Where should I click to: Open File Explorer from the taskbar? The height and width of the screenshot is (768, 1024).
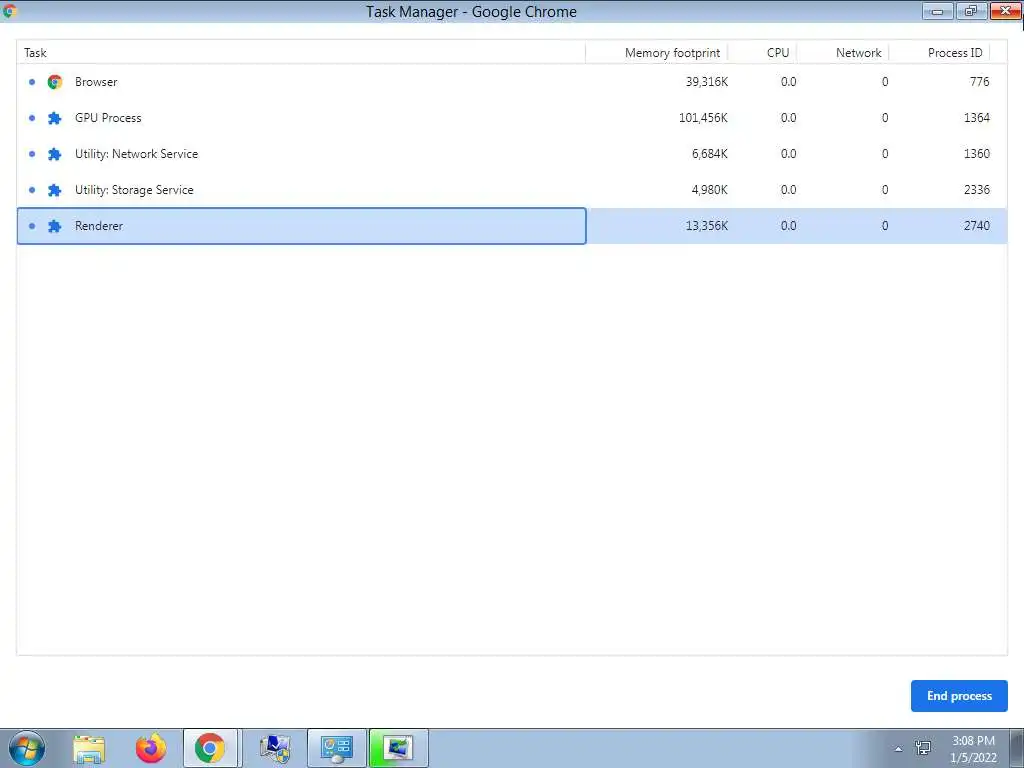(89, 748)
